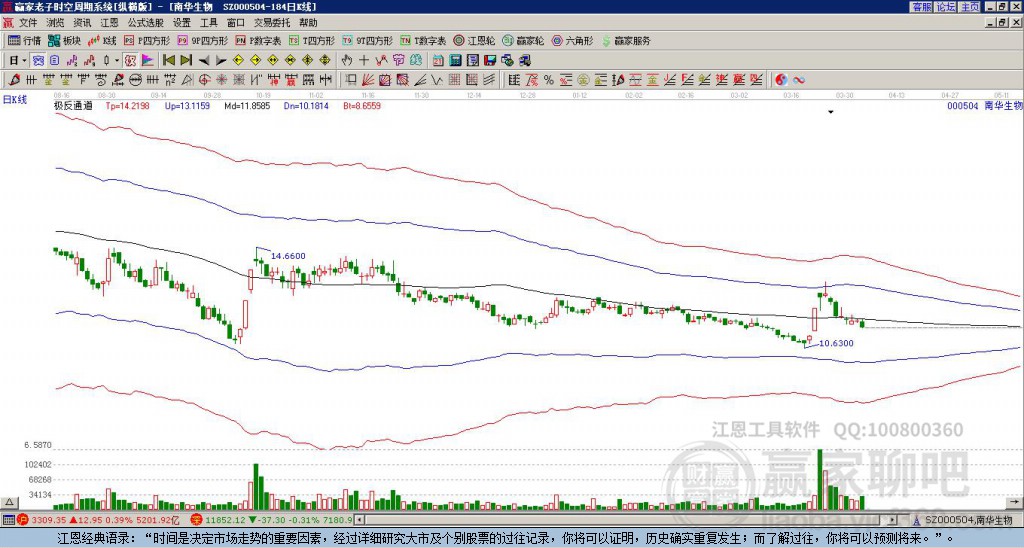Open the 板块 sector view

pyautogui.click(x=64, y=40)
